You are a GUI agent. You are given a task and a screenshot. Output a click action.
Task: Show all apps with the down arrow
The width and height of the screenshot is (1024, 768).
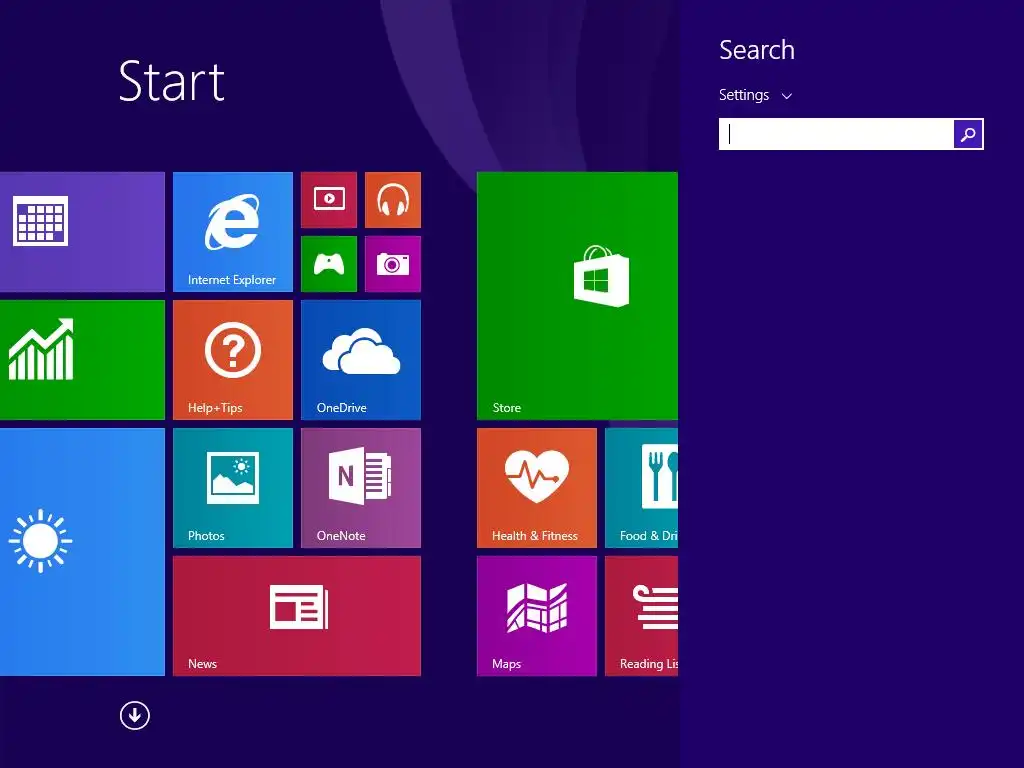pos(135,716)
